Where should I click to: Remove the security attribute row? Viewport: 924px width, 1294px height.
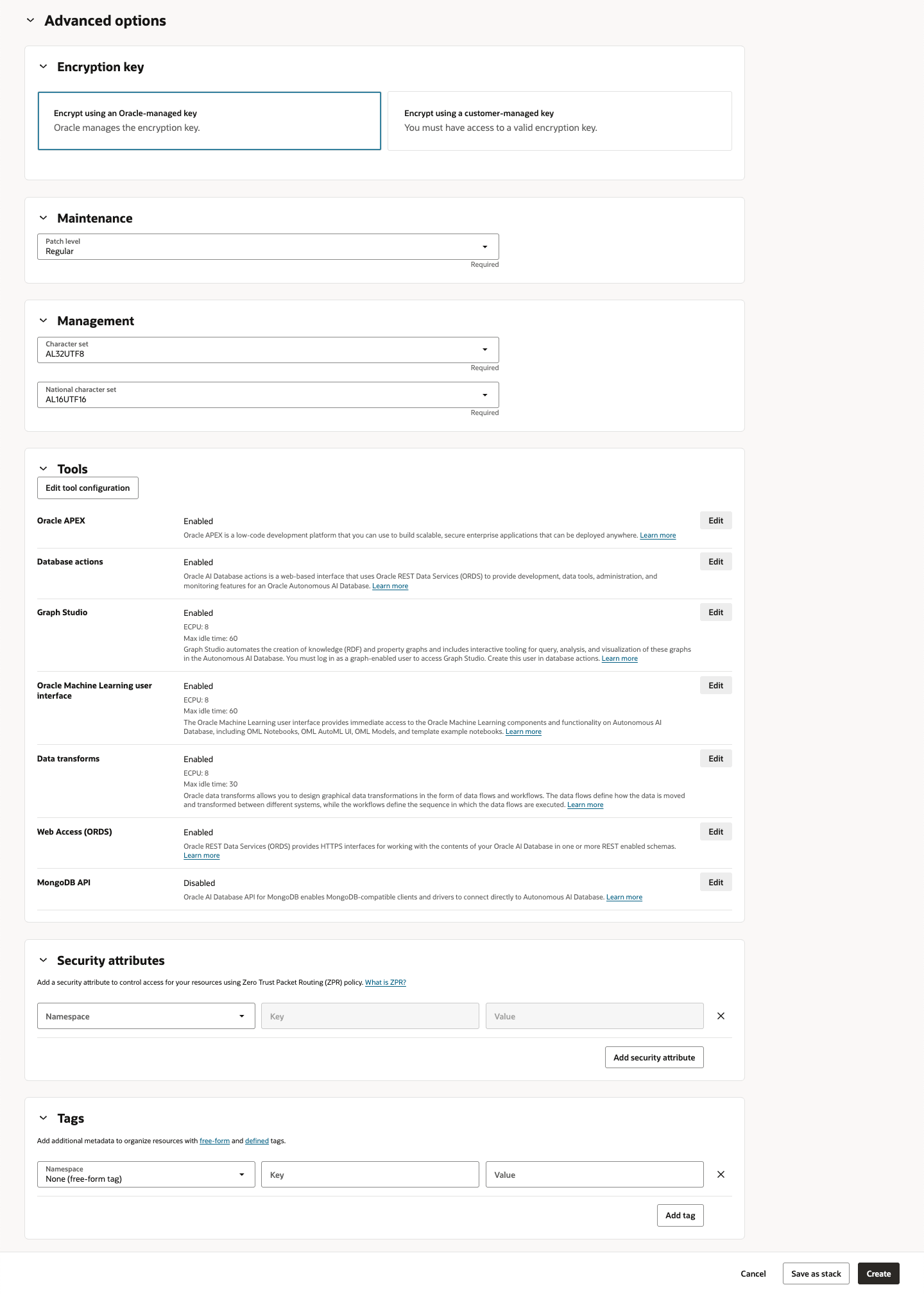721,1016
